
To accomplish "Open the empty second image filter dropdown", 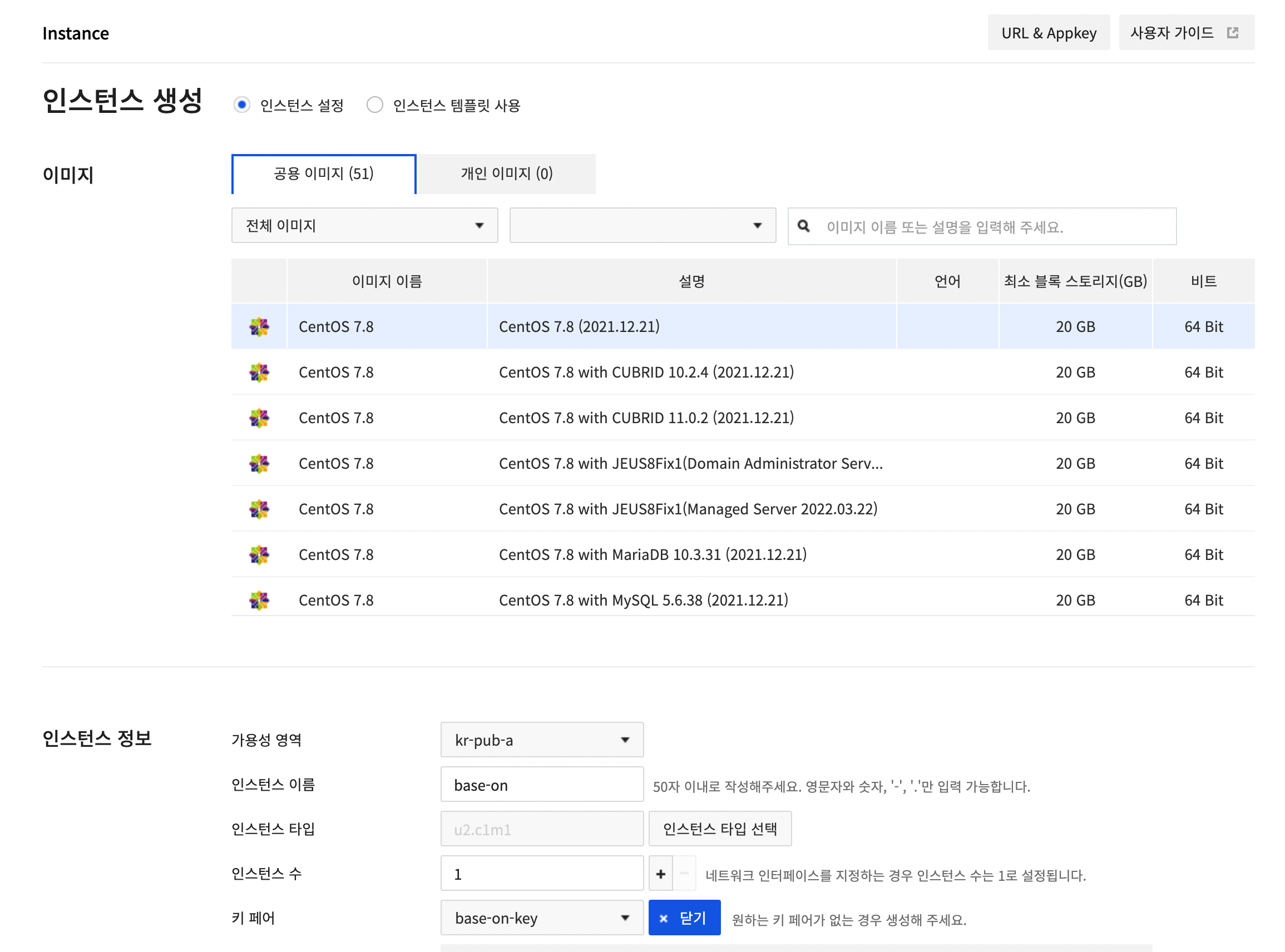I will [642, 225].
